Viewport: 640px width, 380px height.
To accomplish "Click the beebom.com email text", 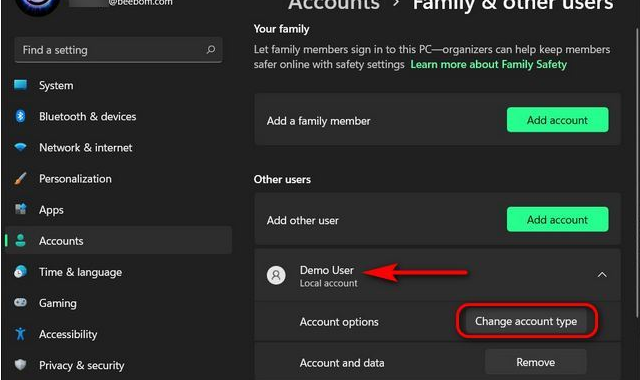I will [140, 3].
